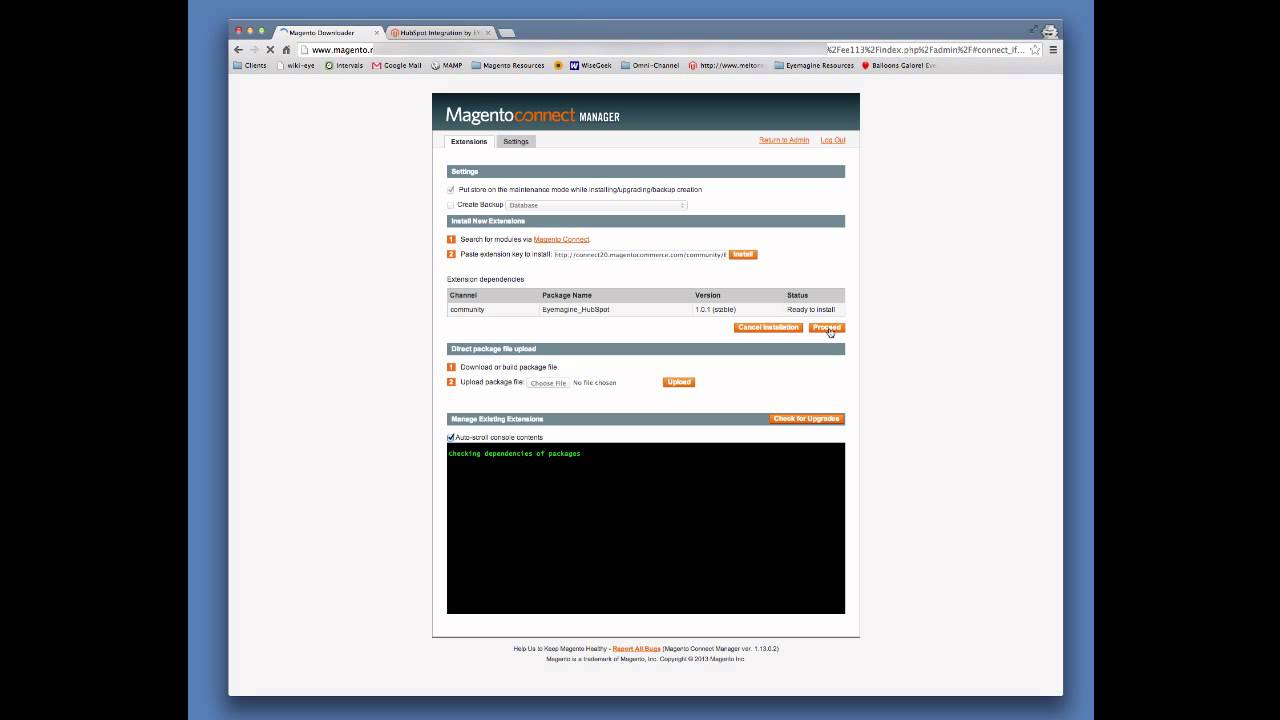This screenshot has height=720, width=1280.
Task: Open the Magento Resources bookmark folder
Action: (508, 65)
